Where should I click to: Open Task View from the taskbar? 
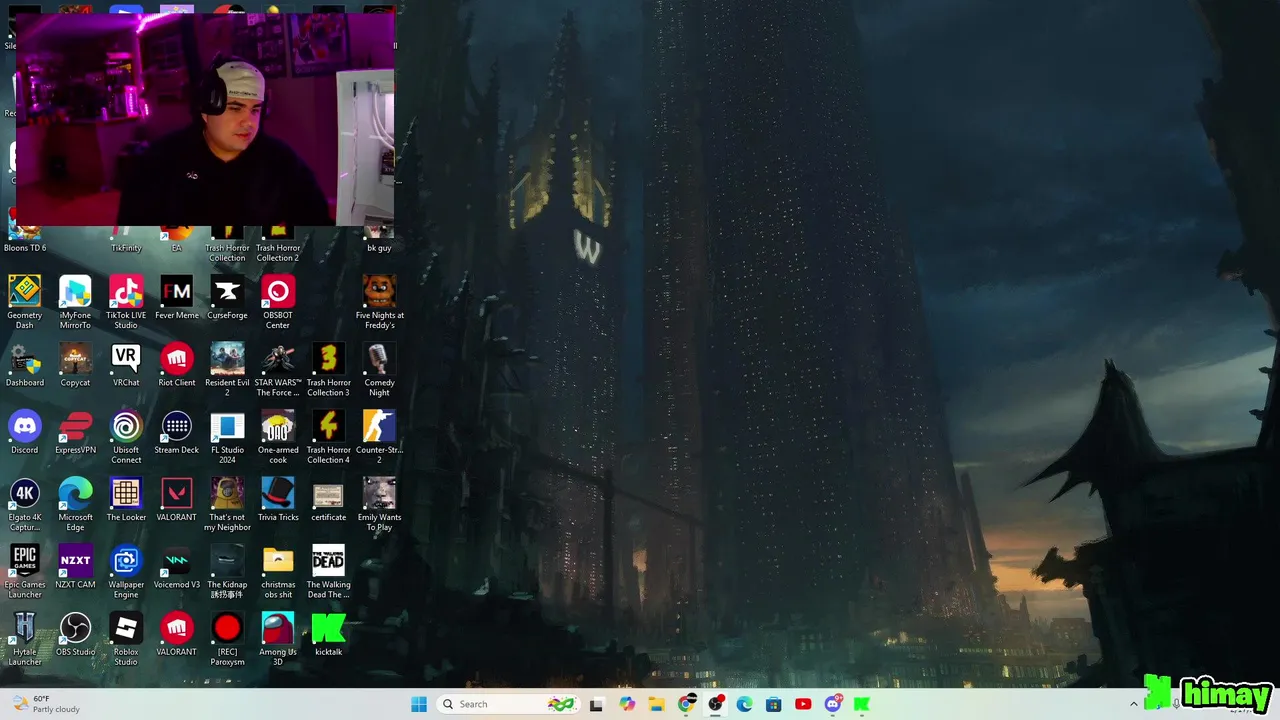pyautogui.click(x=596, y=704)
